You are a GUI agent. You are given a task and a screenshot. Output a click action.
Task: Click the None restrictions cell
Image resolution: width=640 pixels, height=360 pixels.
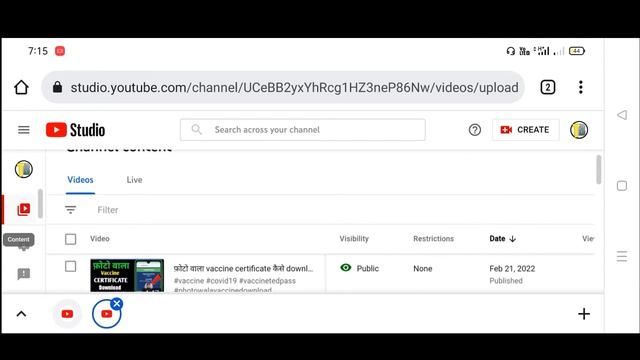[x=422, y=269]
